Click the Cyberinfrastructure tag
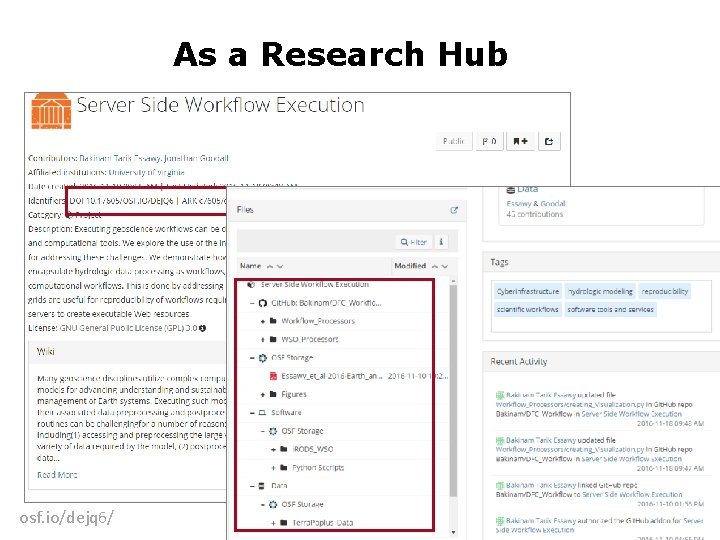720x540 pixels. coord(528,291)
